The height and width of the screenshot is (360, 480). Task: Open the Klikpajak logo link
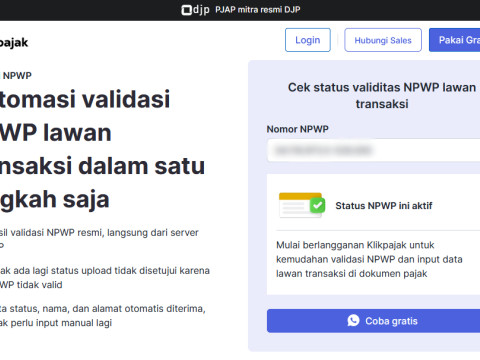click(14, 42)
